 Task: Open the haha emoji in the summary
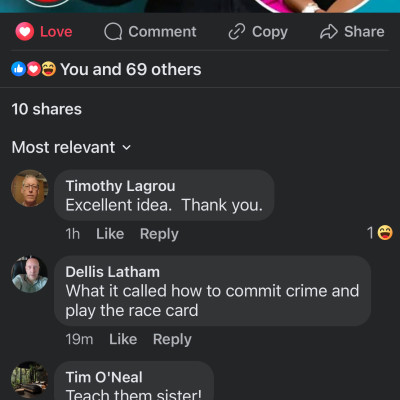tap(48, 69)
